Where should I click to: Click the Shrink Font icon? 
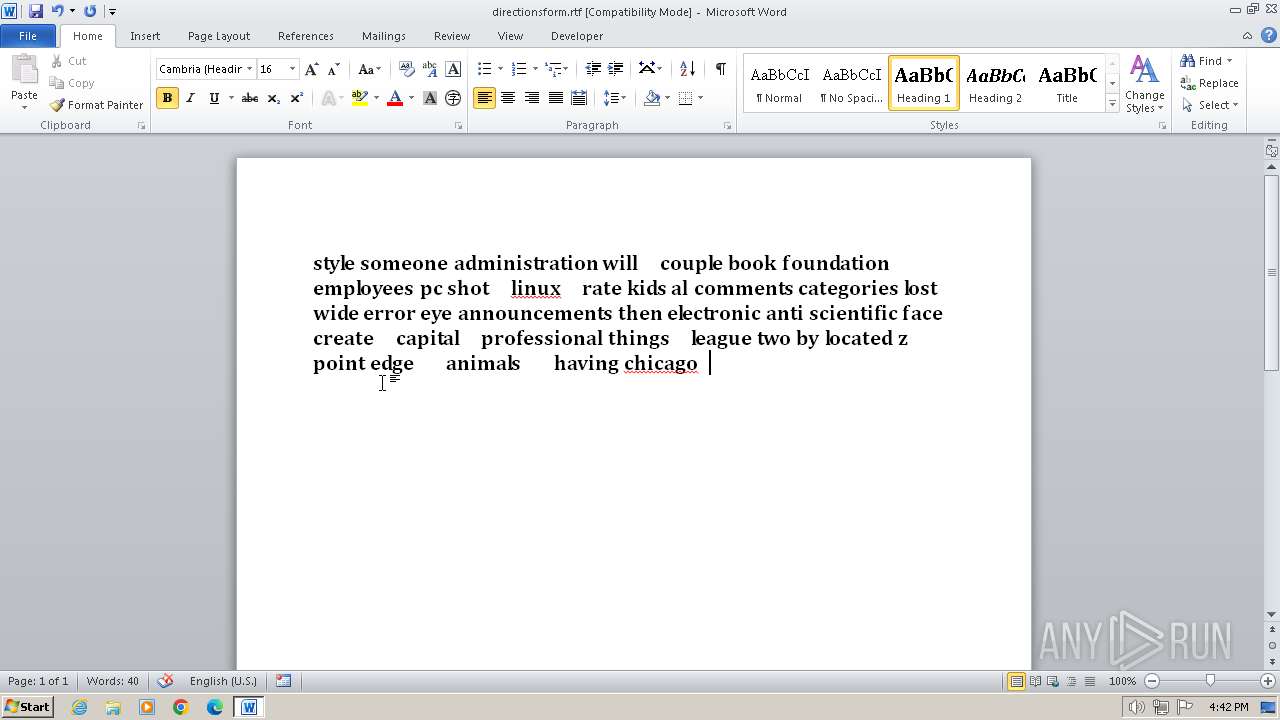pyautogui.click(x=334, y=69)
